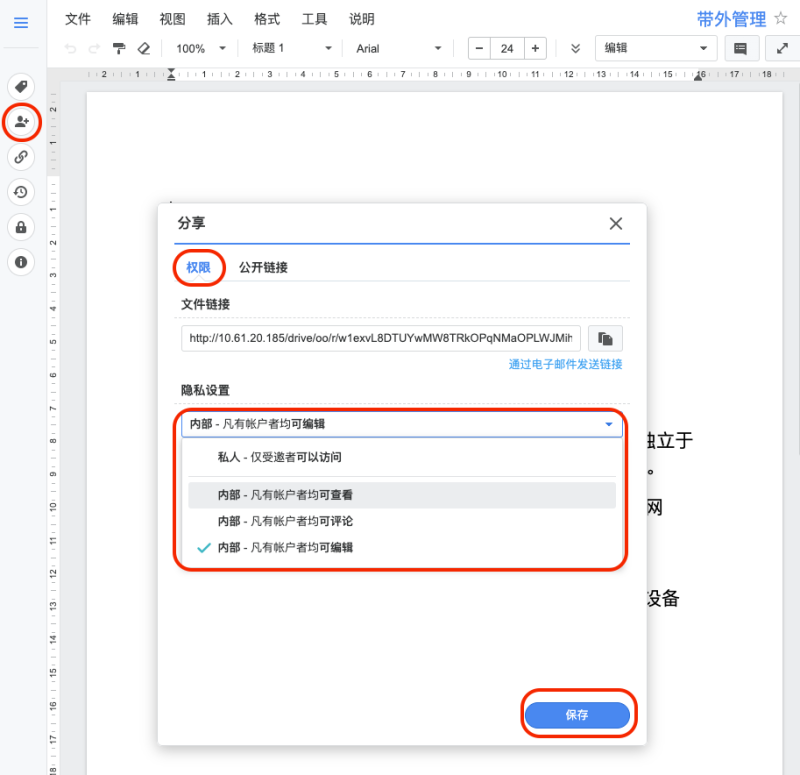Select 私人 - 仅受邀者可以访问 option
The width and height of the screenshot is (800, 775).
[402, 457]
